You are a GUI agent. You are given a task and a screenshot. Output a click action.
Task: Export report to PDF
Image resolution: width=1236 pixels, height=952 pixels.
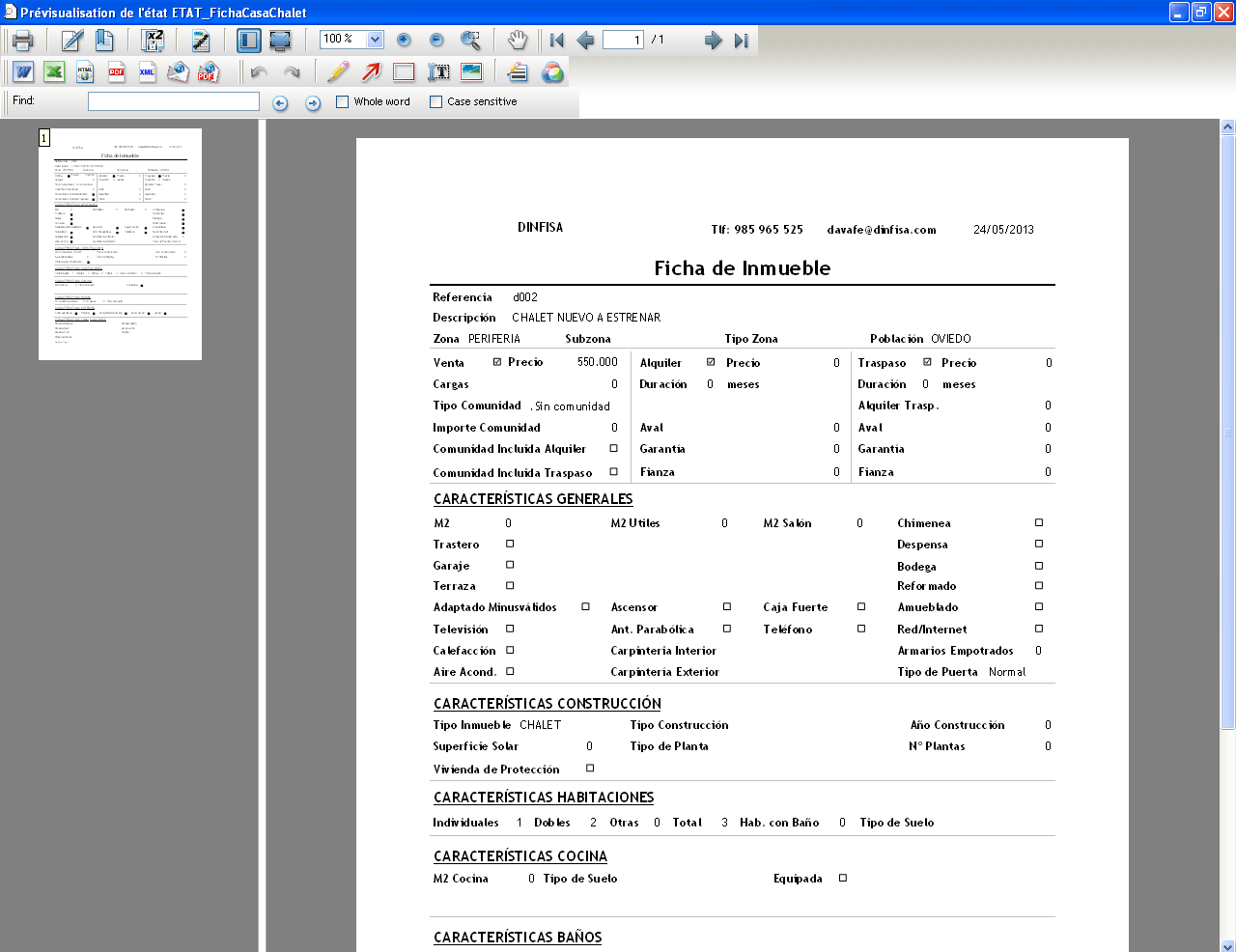pos(116,72)
